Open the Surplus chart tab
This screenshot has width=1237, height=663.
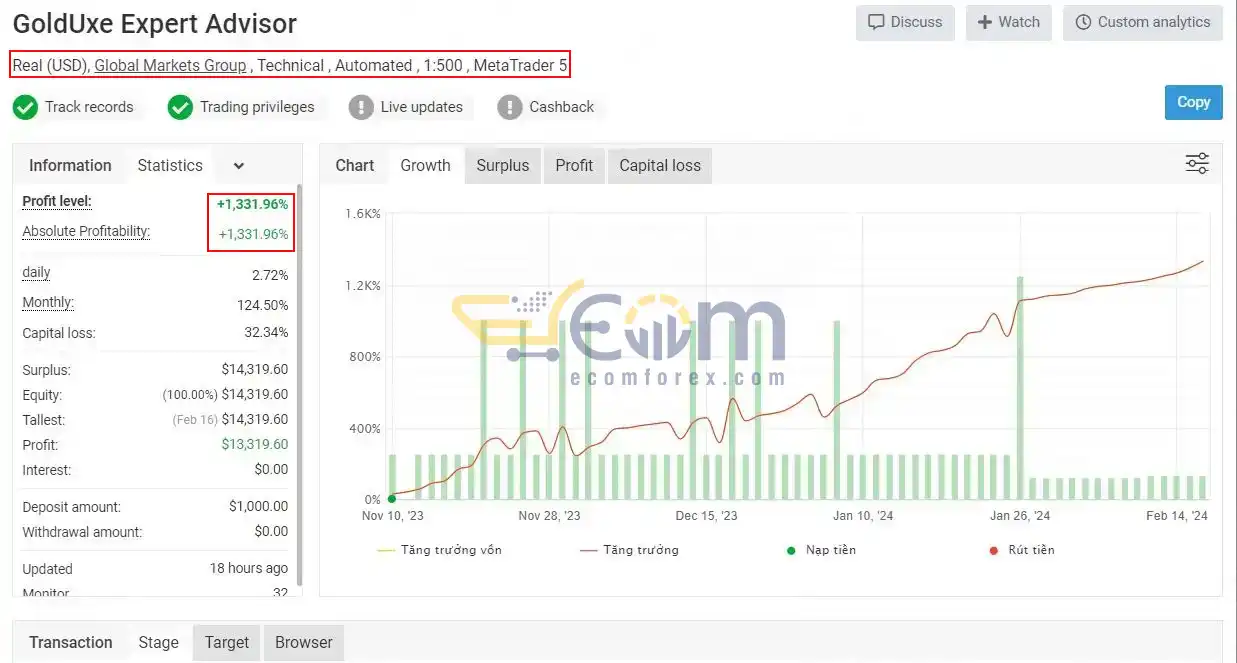pyautogui.click(x=503, y=166)
